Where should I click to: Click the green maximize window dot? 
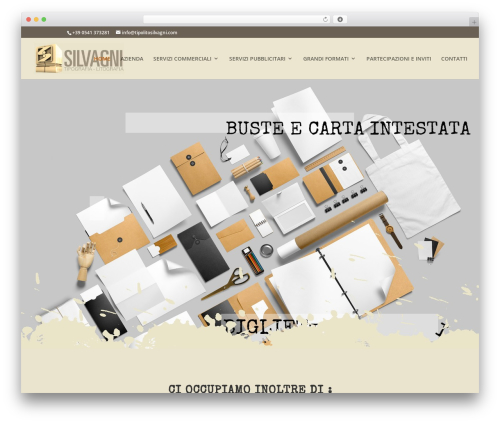click(x=44, y=20)
